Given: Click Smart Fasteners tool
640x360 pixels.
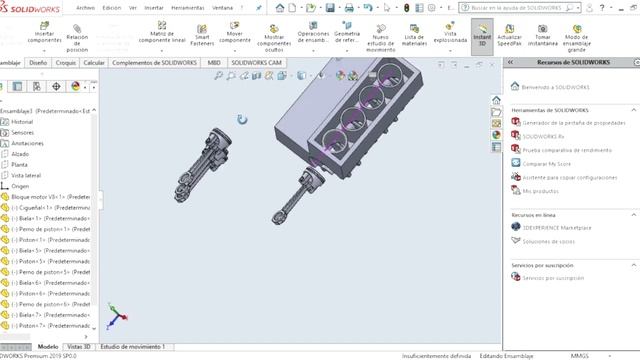Looking at the screenshot, I should pyautogui.click(x=202, y=36).
